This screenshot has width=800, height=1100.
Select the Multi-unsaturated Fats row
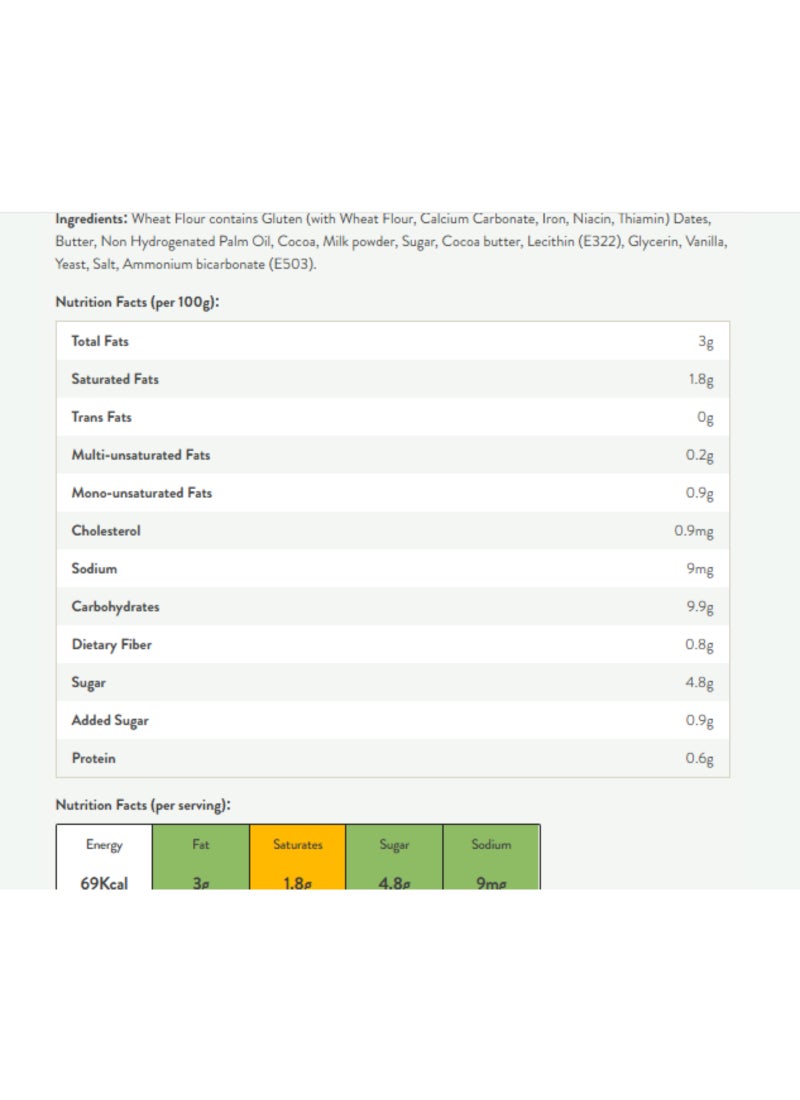point(393,455)
